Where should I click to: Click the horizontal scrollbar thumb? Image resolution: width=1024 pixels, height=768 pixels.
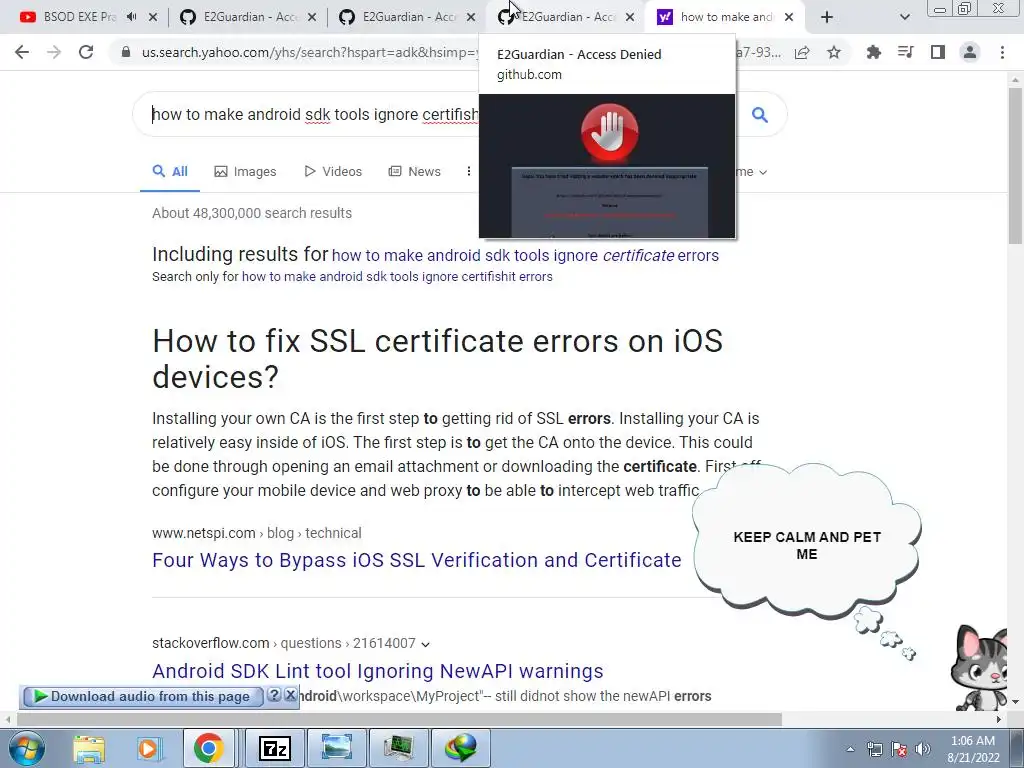pos(399,719)
